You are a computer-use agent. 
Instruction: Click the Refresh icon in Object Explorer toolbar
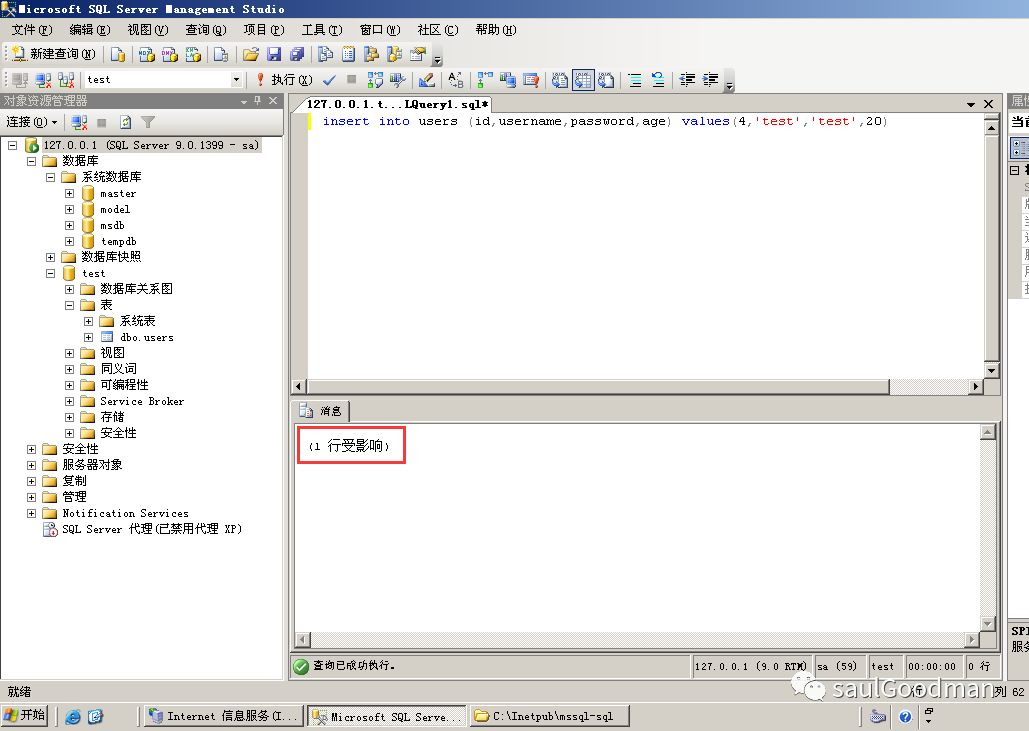[125, 122]
